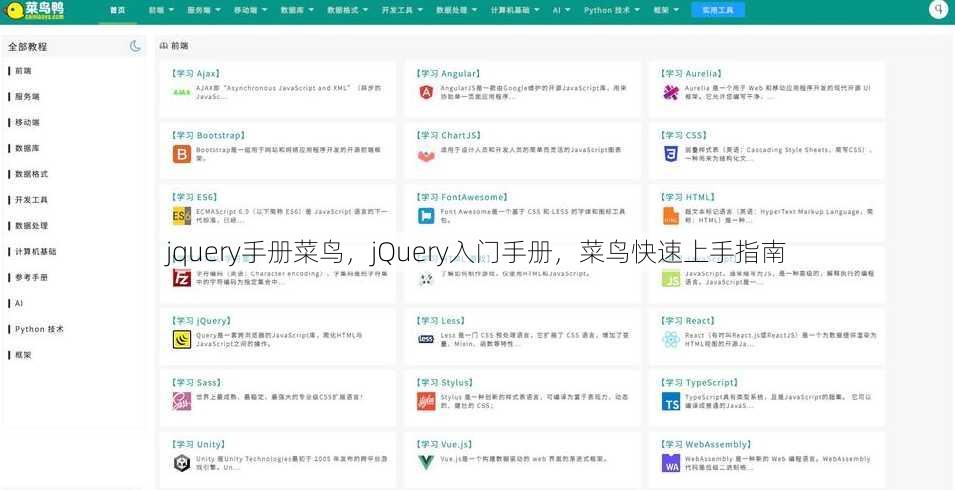Click the purple WA WebAssembly icon
The height and width of the screenshot is (490, 955).
point(671,463)
